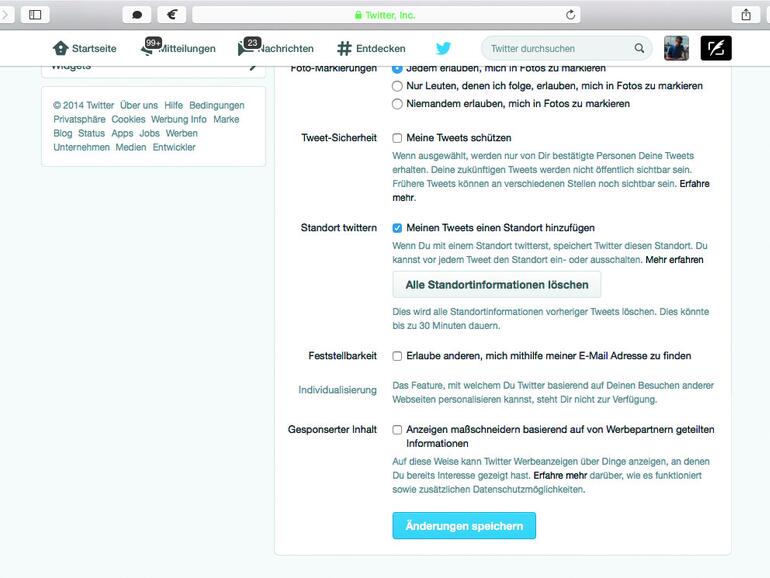Click the 'Privatsphäre' footer link
The image size is (770, 578).
(79, 119)
